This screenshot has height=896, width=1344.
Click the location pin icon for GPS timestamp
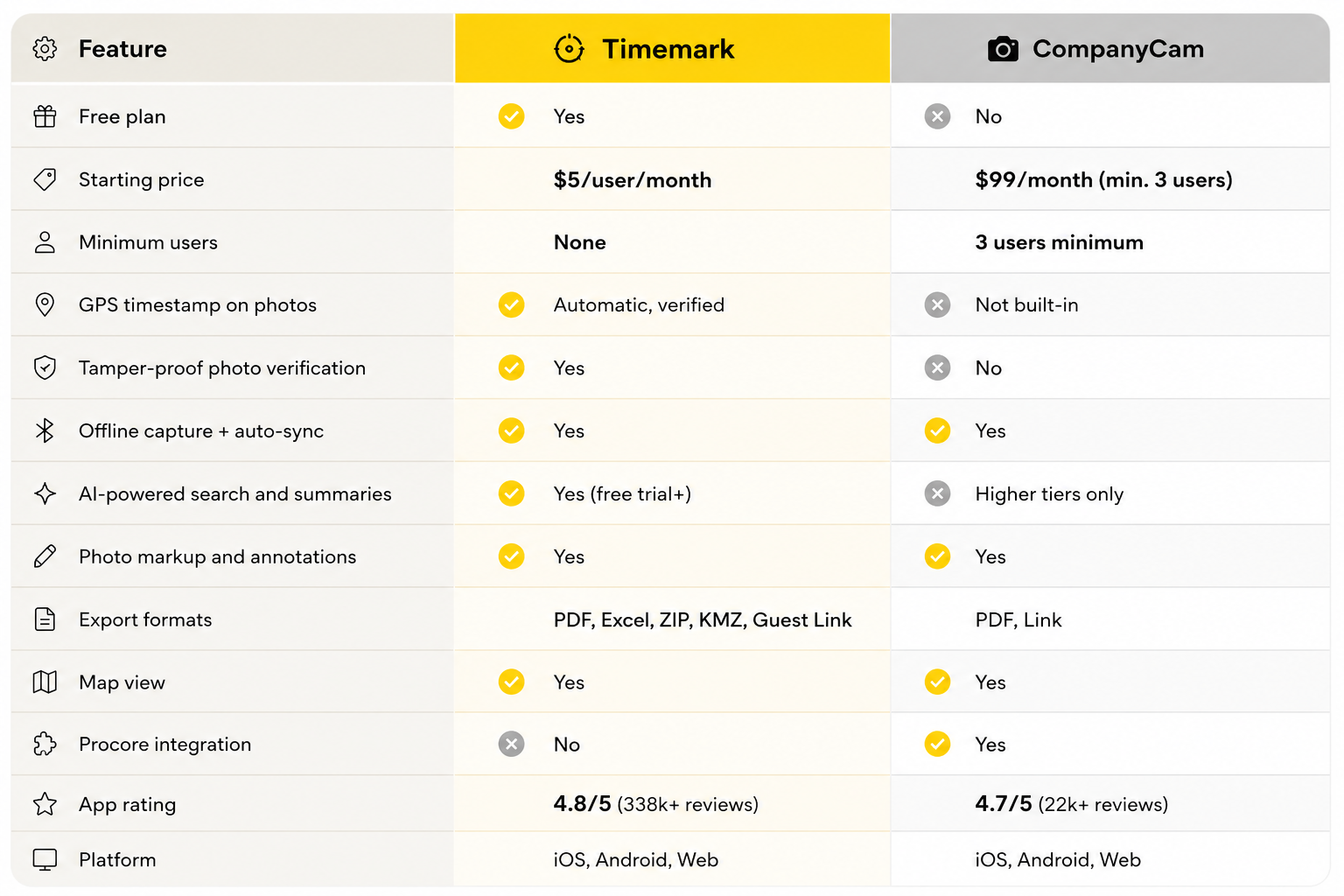click(45, 304)
